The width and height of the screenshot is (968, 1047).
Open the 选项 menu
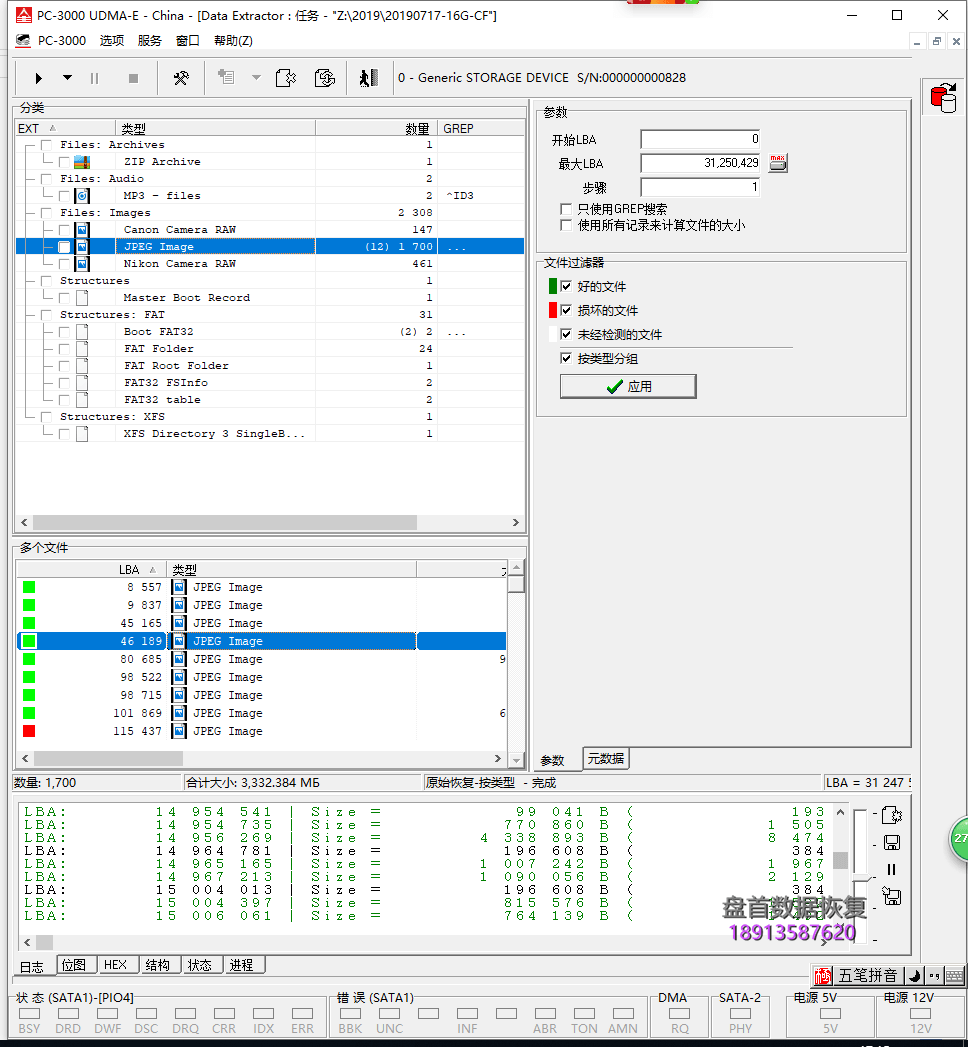coord(112,41)
